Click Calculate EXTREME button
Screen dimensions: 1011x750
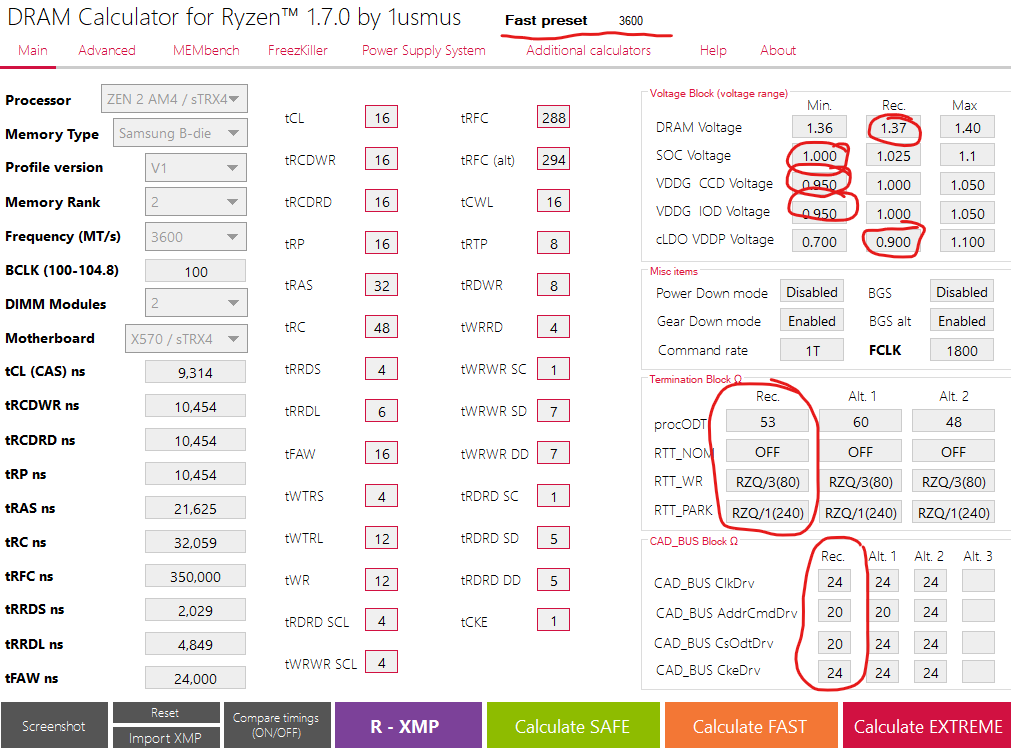point(927,725)
